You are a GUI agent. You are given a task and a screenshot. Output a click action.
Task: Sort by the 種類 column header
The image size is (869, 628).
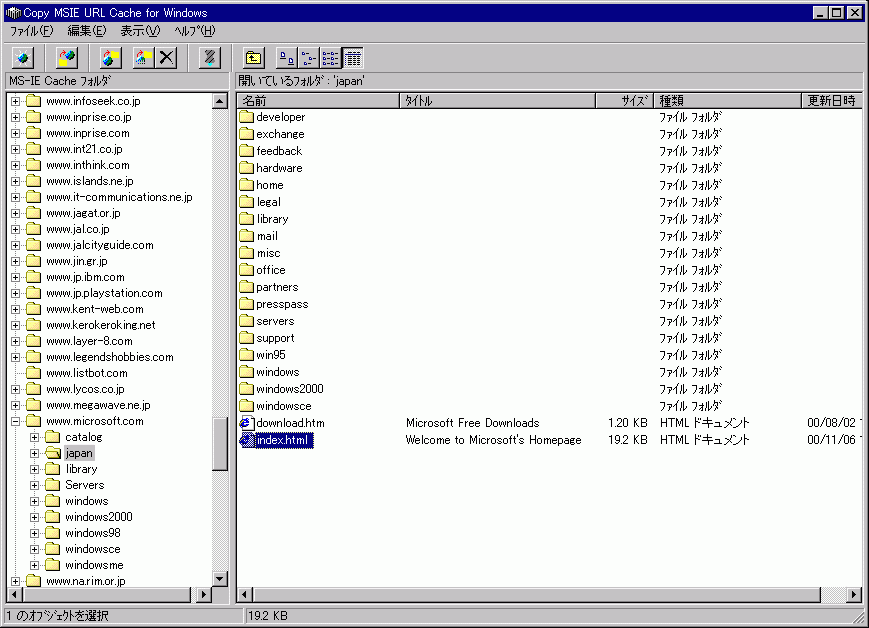point(728,100)
